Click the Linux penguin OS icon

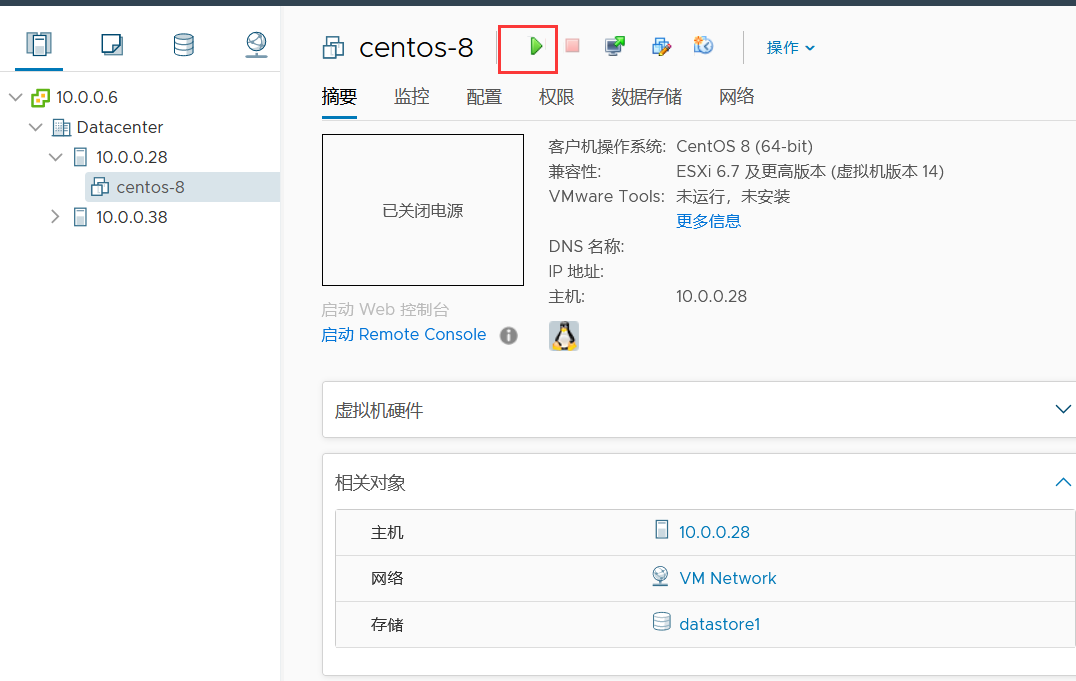(x=563, y=336)
